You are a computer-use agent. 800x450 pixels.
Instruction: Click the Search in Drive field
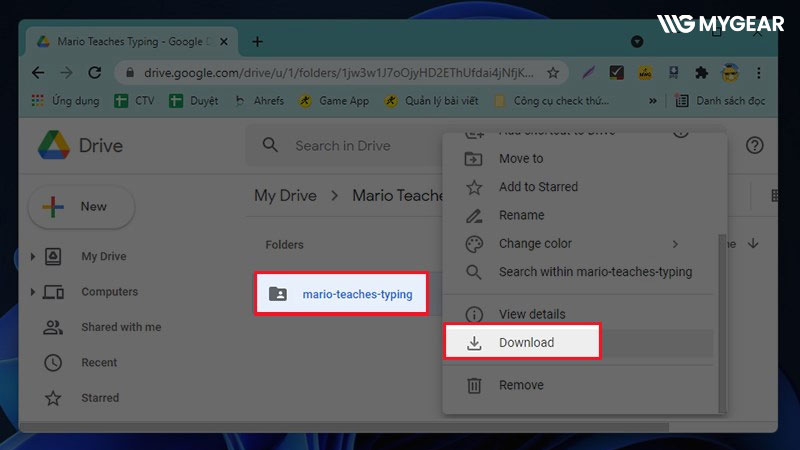click(x=343, y=146)
